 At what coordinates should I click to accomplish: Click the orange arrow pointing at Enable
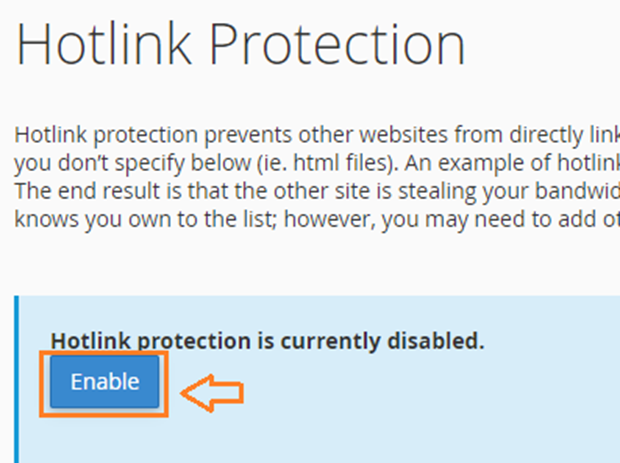tap(212, 393)
